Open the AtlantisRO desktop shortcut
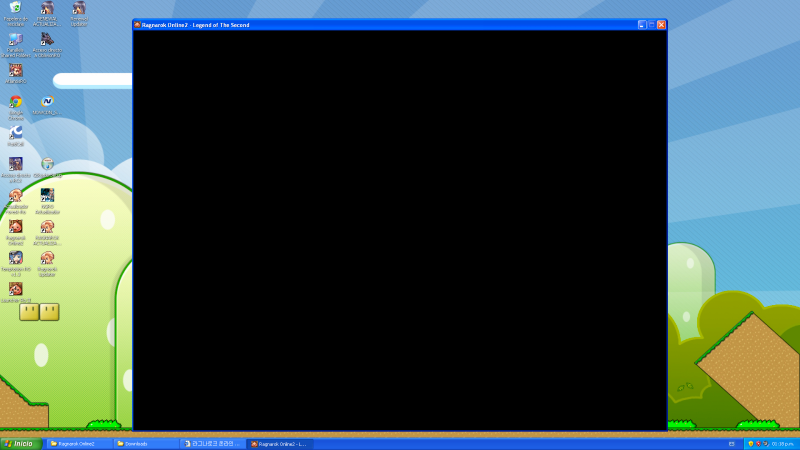The height and width of the screenshot is (450, 800). click(16, 73)
